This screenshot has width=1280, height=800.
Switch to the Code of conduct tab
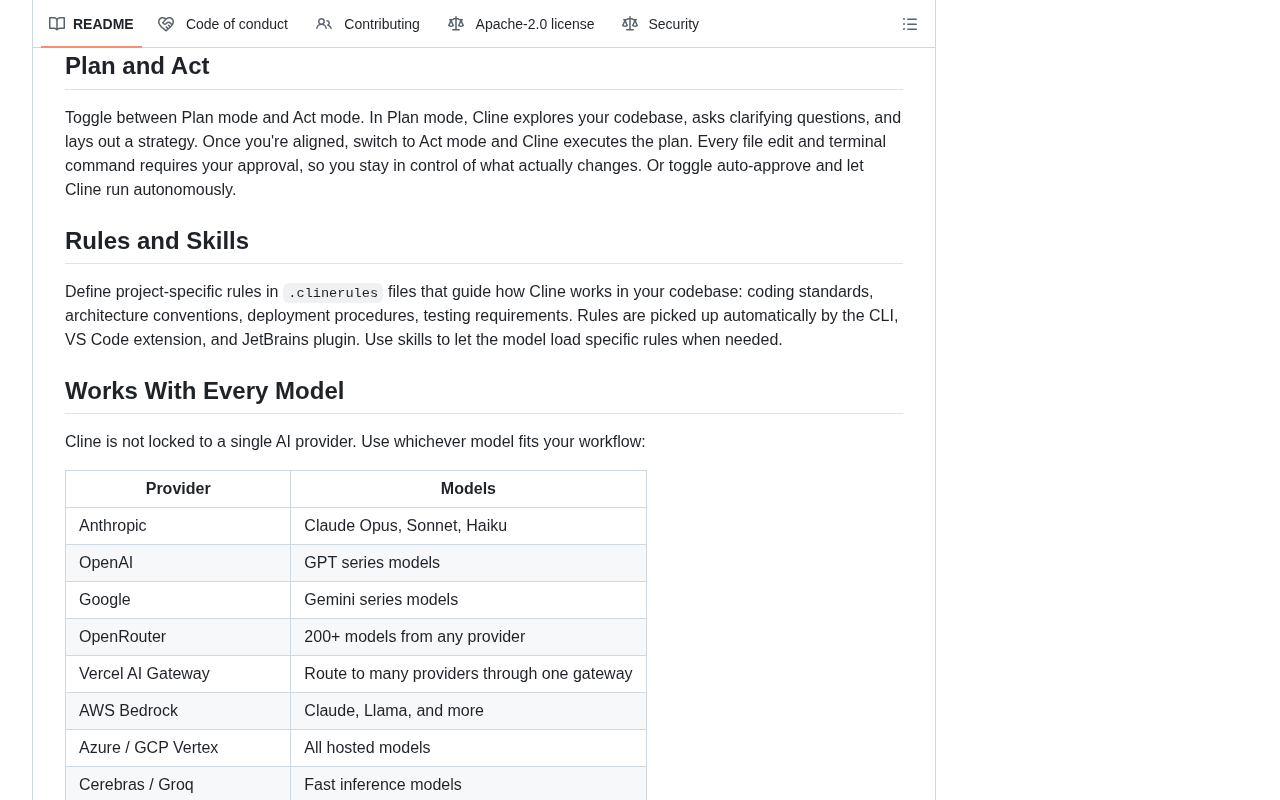[x=223, y=24]
